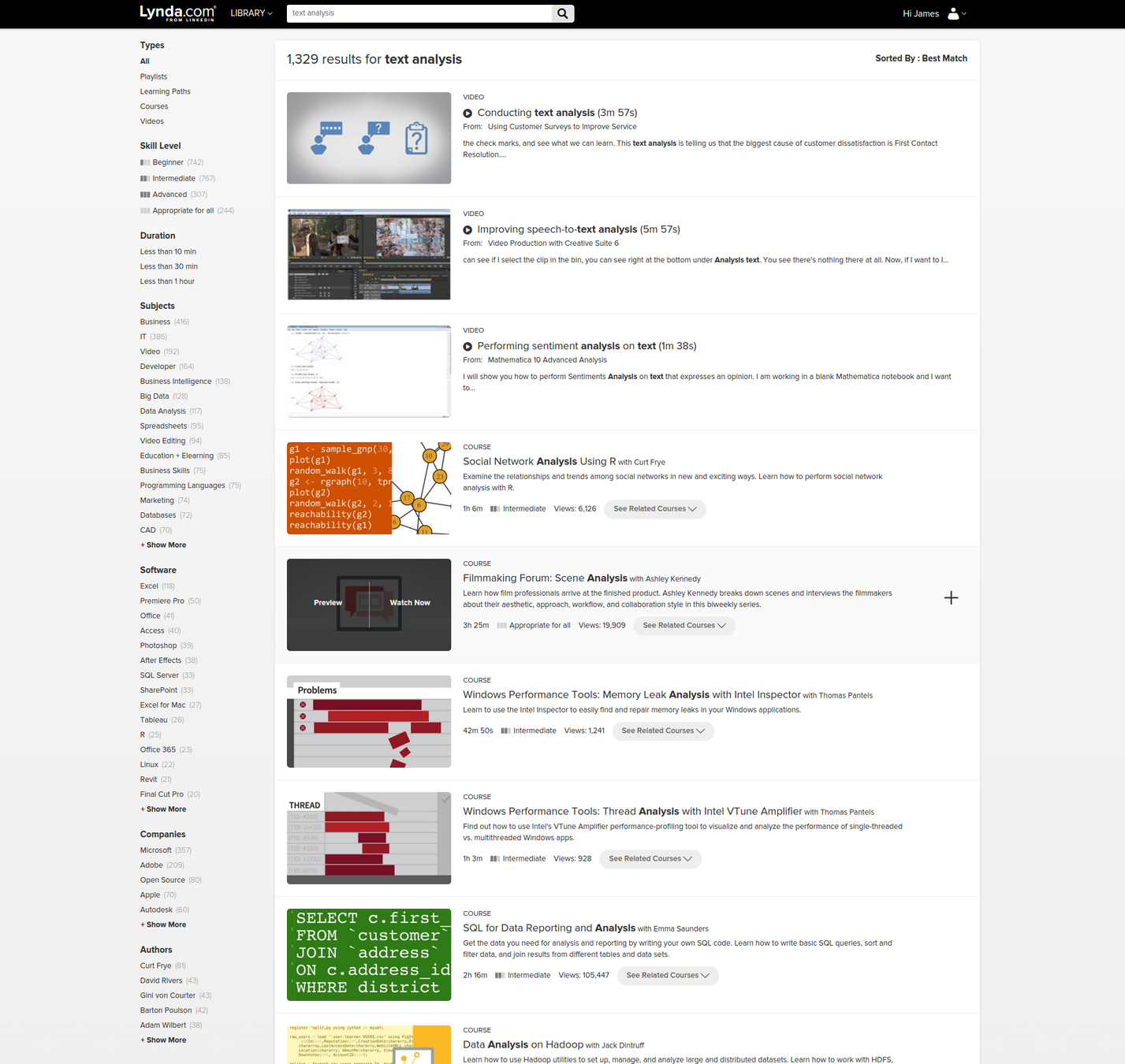Open Conducting text analysis video title

click(557, 113)
